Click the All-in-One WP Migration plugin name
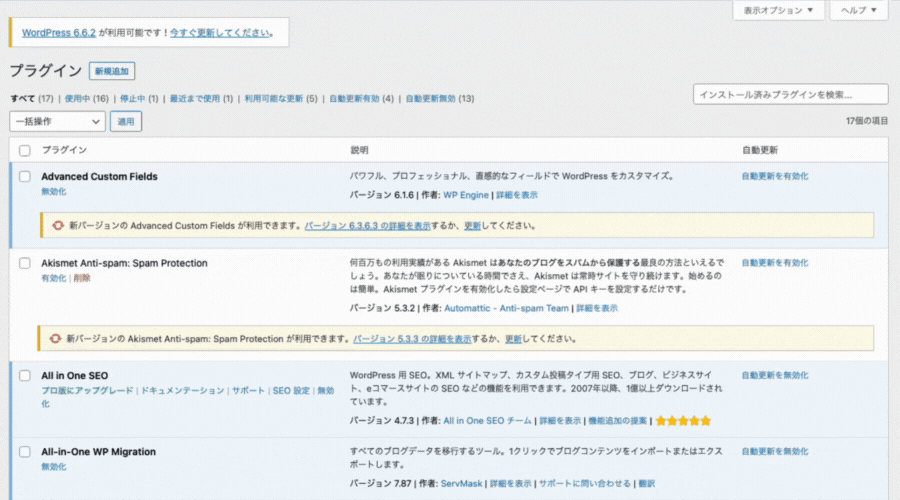This screenshot has width=900, height=500. pyautogui.click(x=98, y=452)
